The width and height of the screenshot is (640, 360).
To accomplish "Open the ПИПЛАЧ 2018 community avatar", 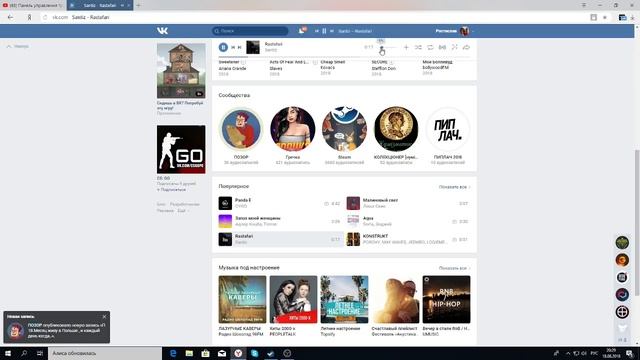I will pos(447,129).
